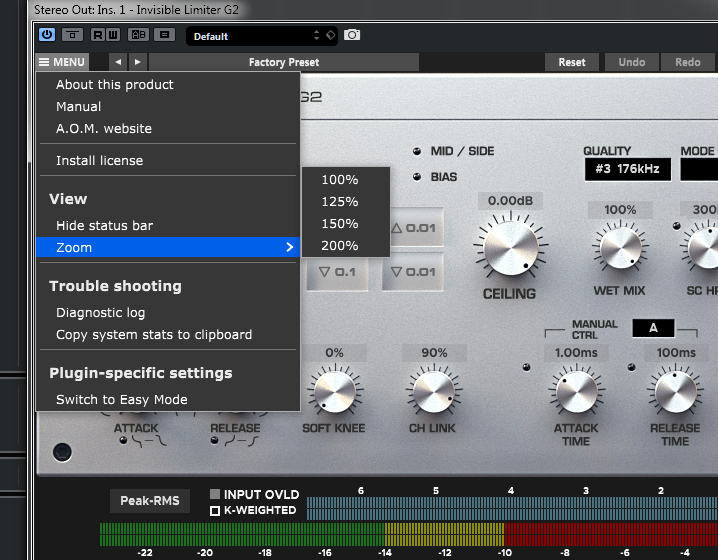Click the Read automation R button

[98, 35]
